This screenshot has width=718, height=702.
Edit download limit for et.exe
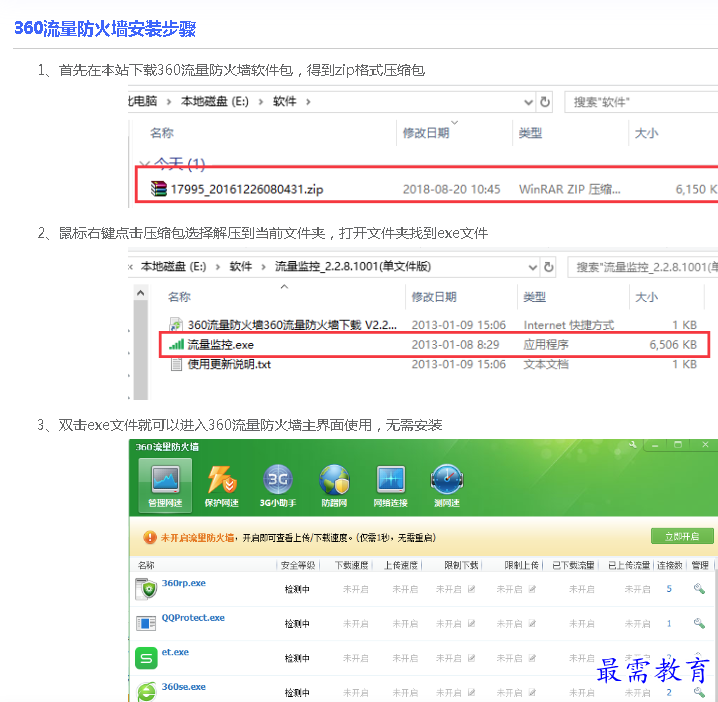coord(471,658)
